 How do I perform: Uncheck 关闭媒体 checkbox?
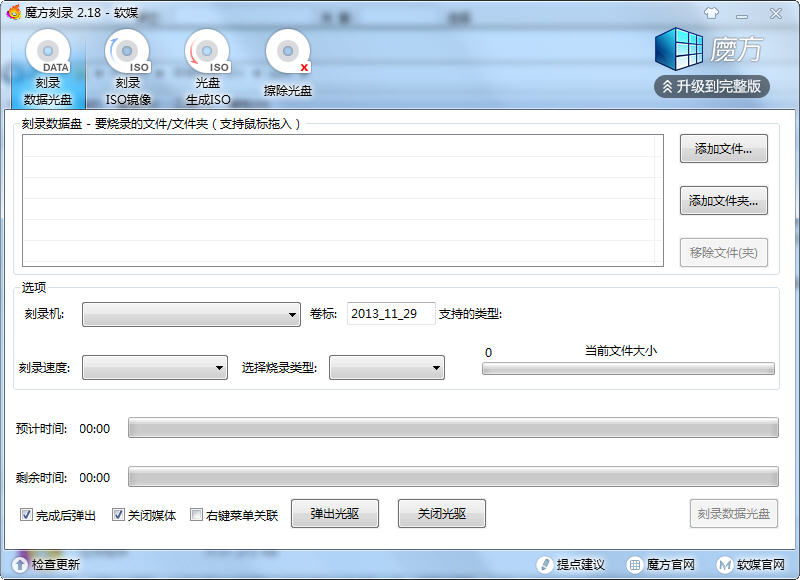tap(118, 514)
